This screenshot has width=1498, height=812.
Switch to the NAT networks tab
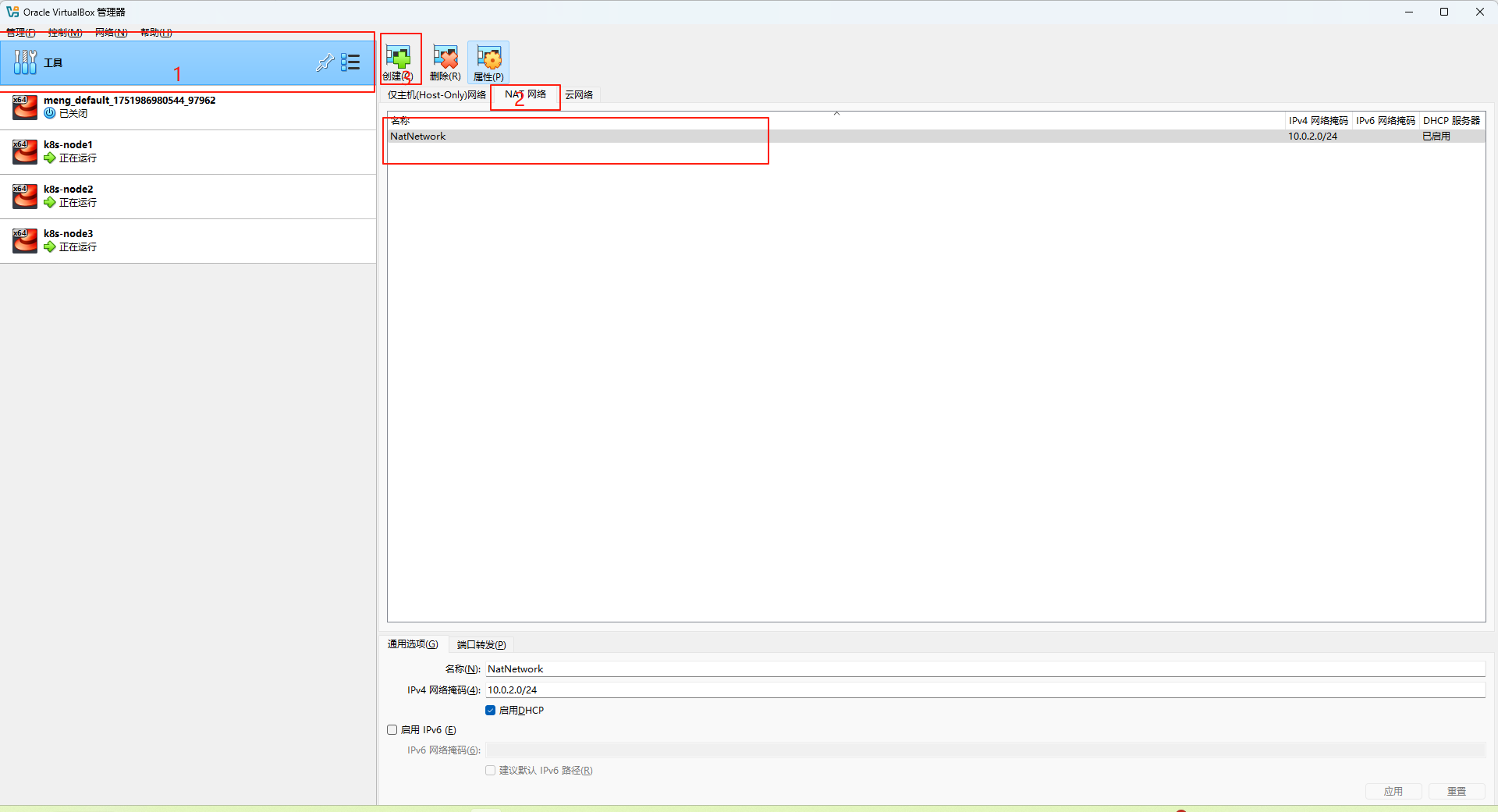525,94
